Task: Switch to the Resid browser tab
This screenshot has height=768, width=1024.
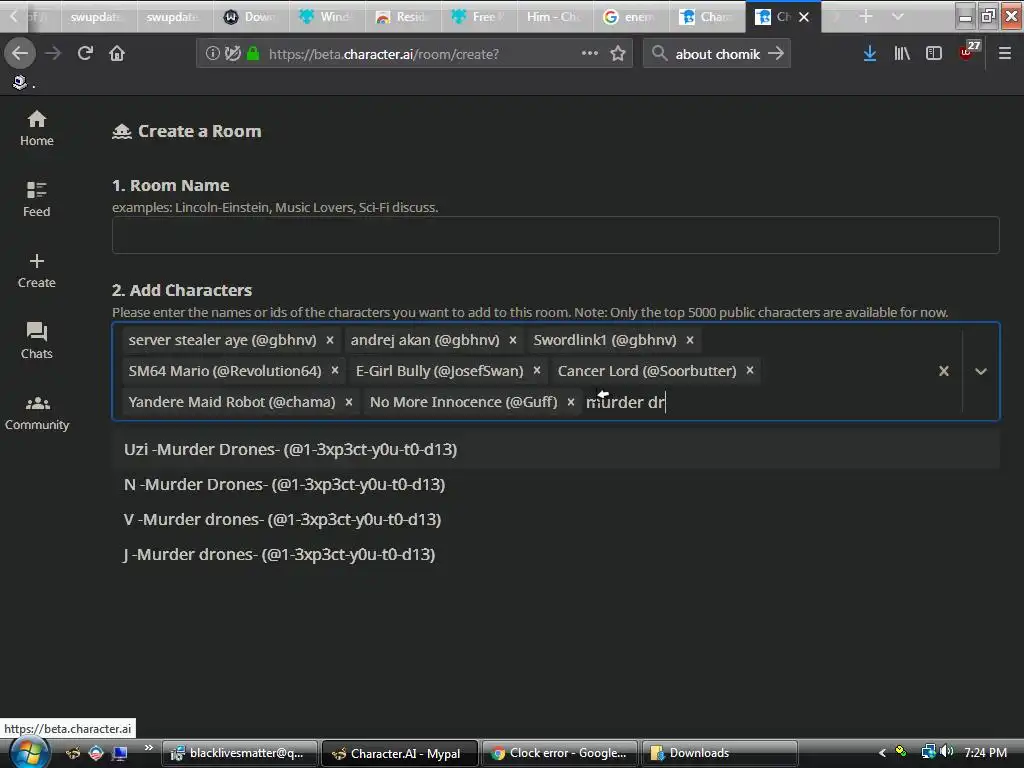Action: point(403,17)
